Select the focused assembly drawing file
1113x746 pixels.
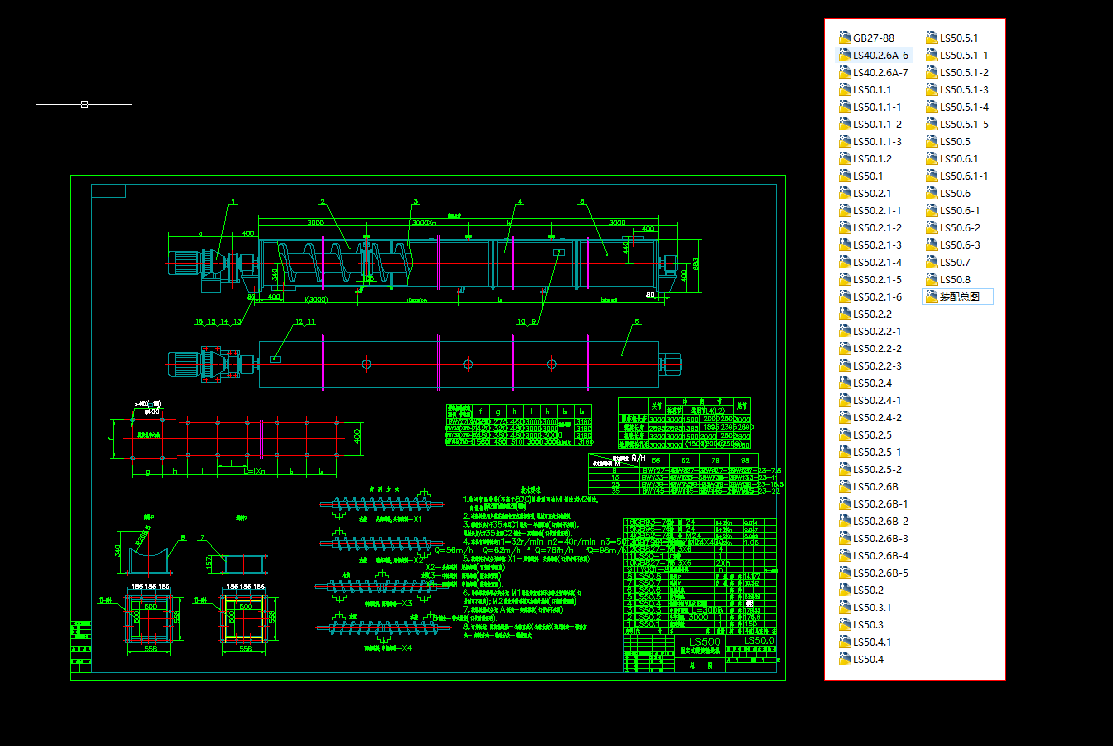tap(959, 297)
